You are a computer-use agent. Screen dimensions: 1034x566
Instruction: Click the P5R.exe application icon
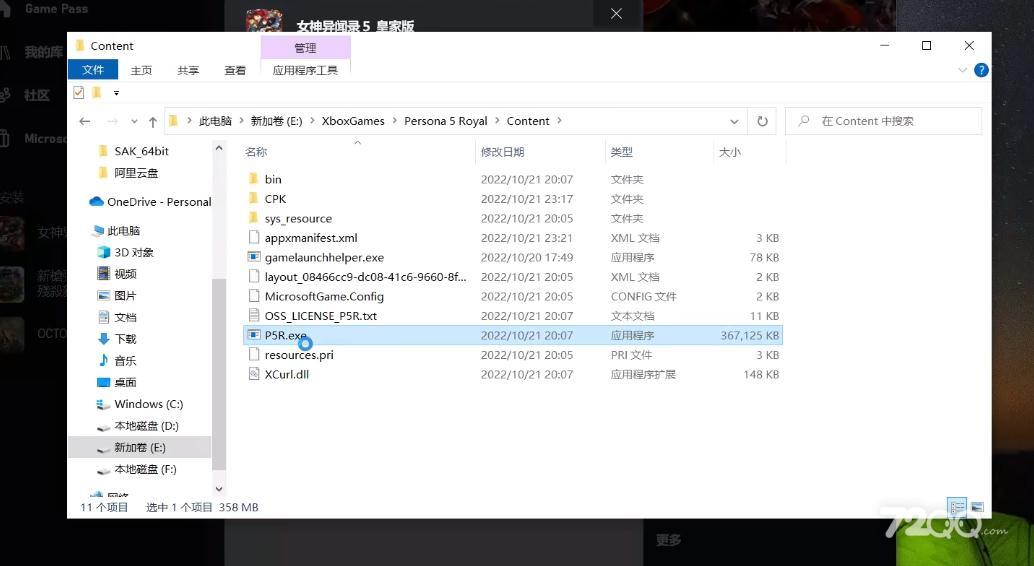pyautogui.click(x=253, y=334)
